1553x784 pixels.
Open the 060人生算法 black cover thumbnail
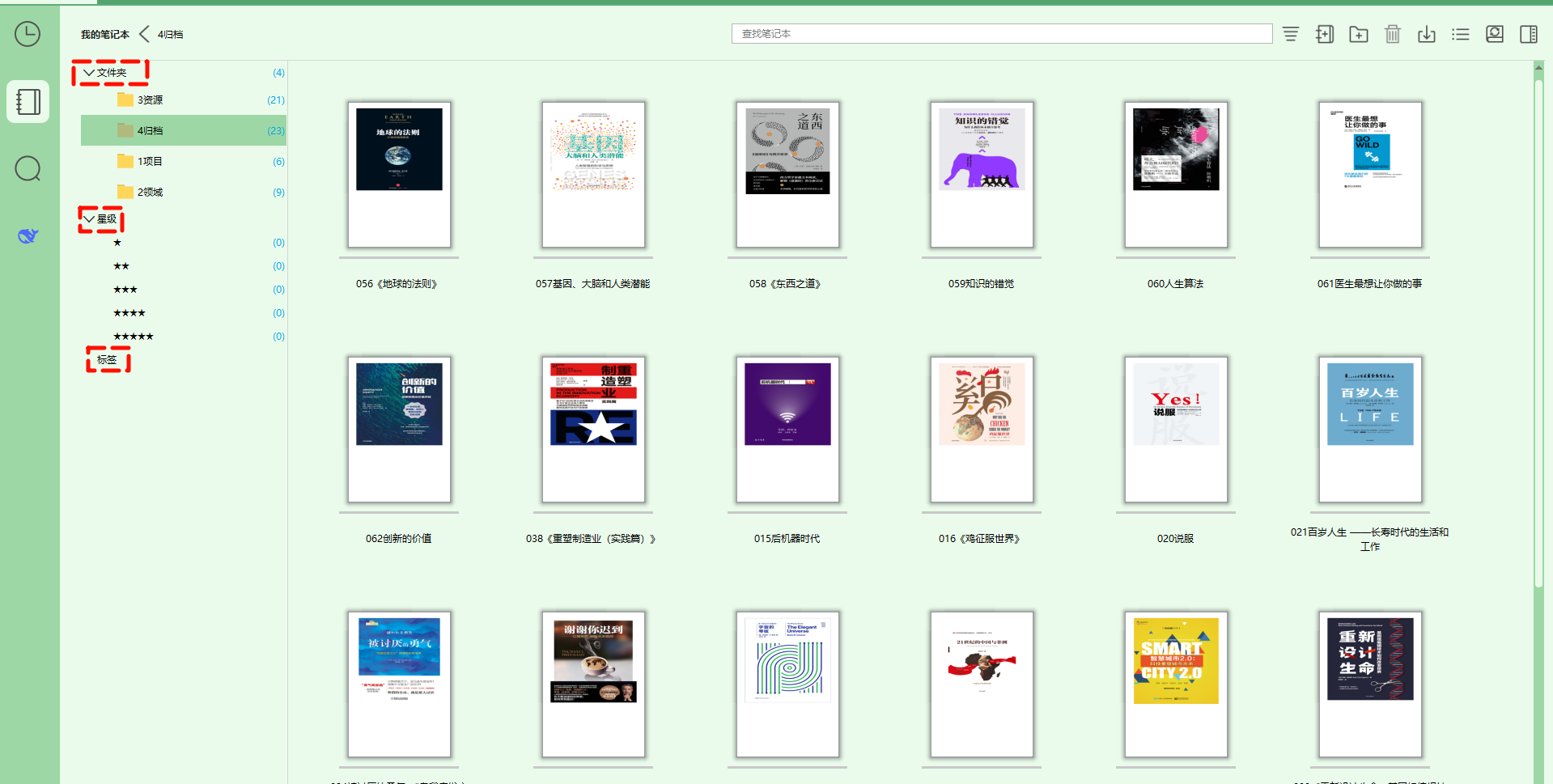click(x=1176, y=175)
